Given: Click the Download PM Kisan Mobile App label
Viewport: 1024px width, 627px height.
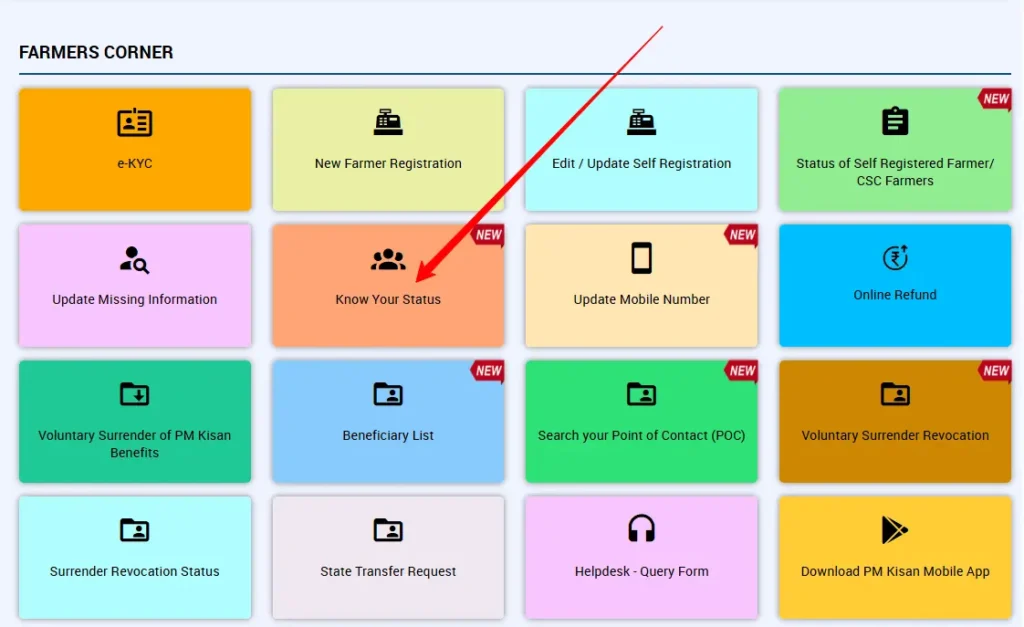Looking at the screenshot, I should tap(895, 572).
